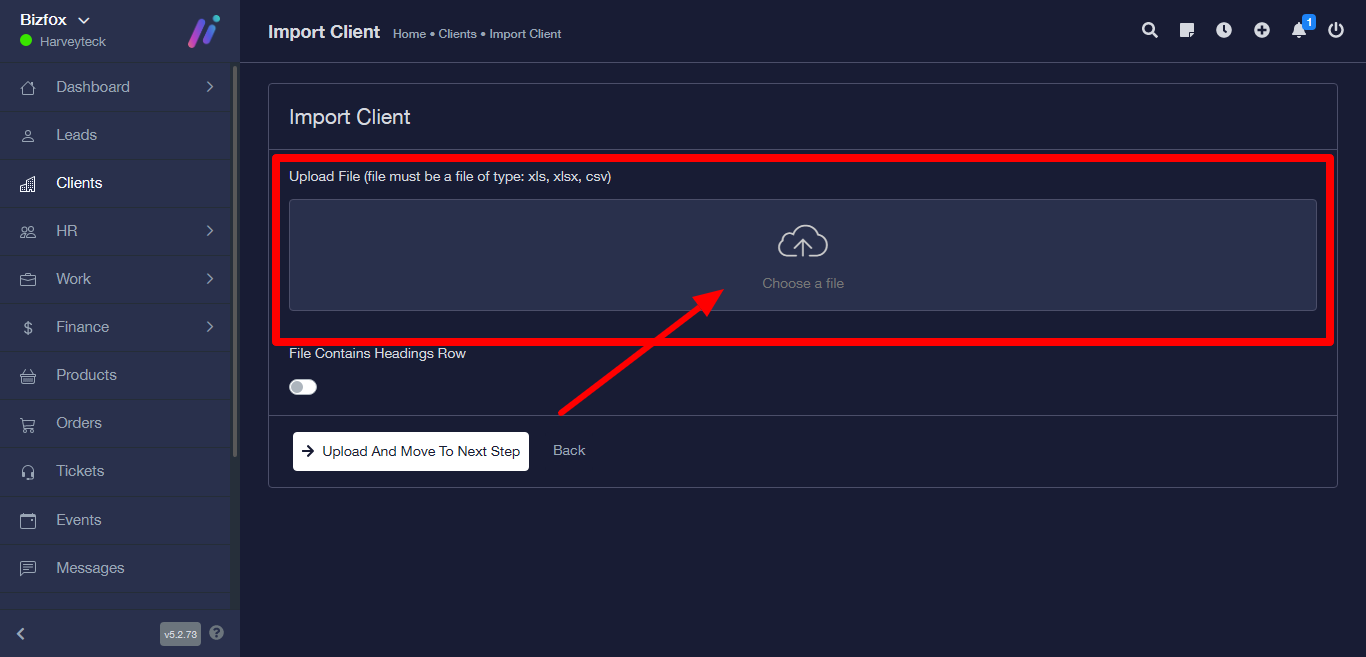This screenshot has height=657, width=1366.
Task: Collapse the sidebar with left arrow
Action: [21, 633]
